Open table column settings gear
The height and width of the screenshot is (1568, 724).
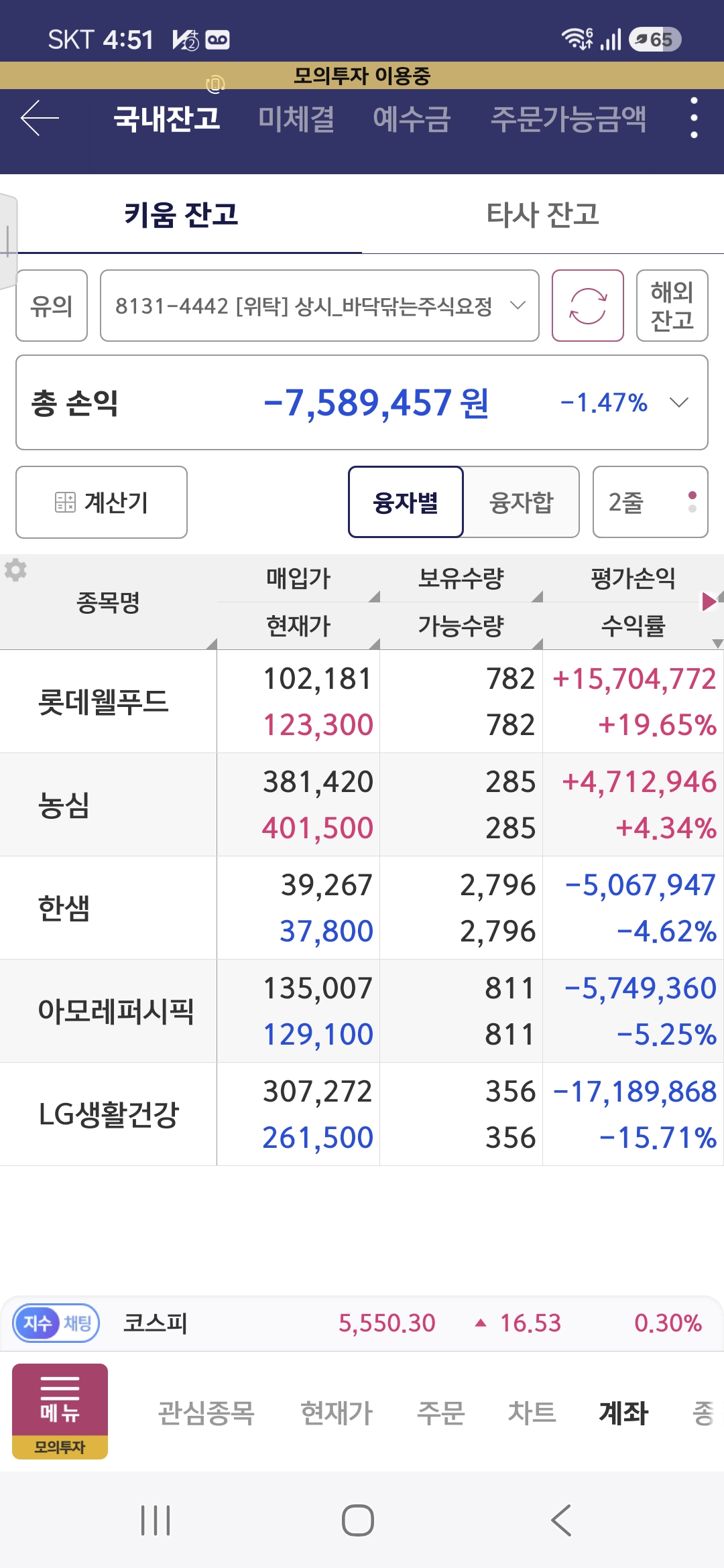coord(15,570)
